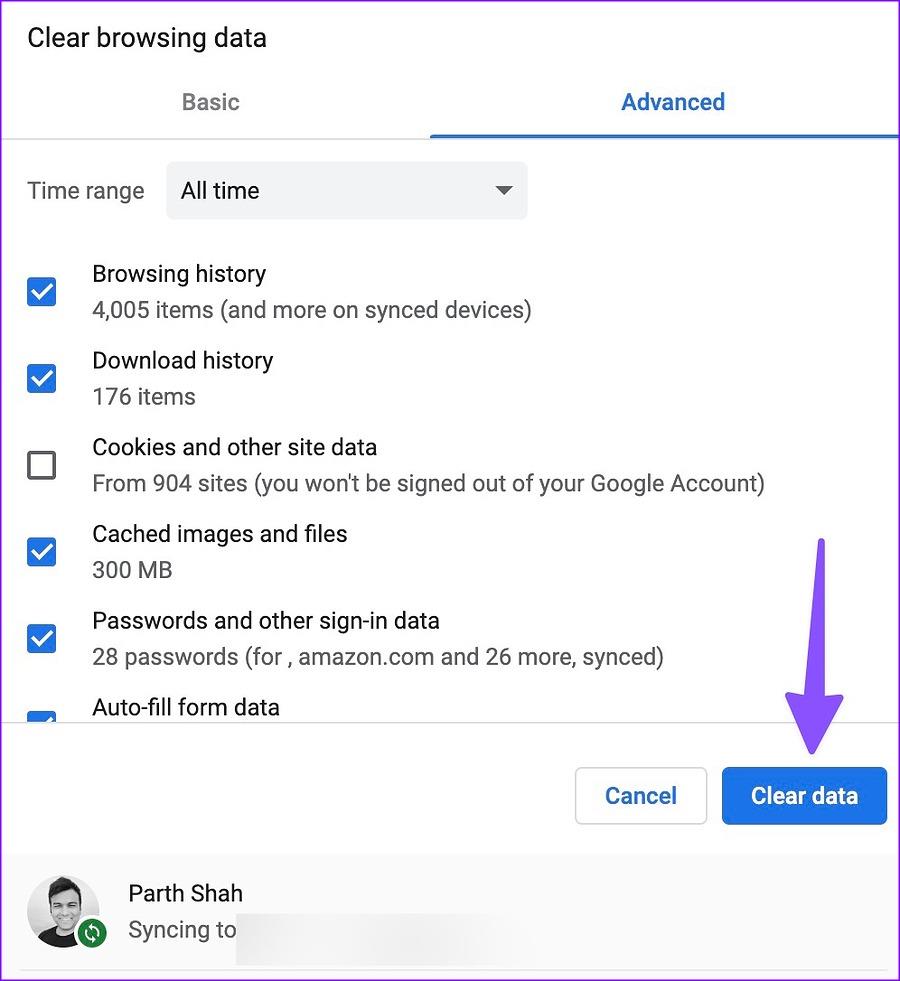Click the Parth Shah profile avatar

(x=64, y=911)
